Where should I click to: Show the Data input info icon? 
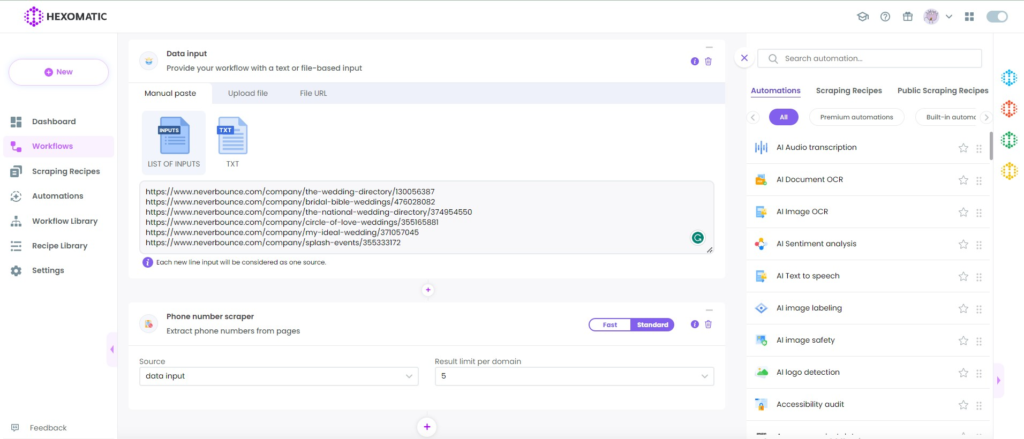(694, 61)
